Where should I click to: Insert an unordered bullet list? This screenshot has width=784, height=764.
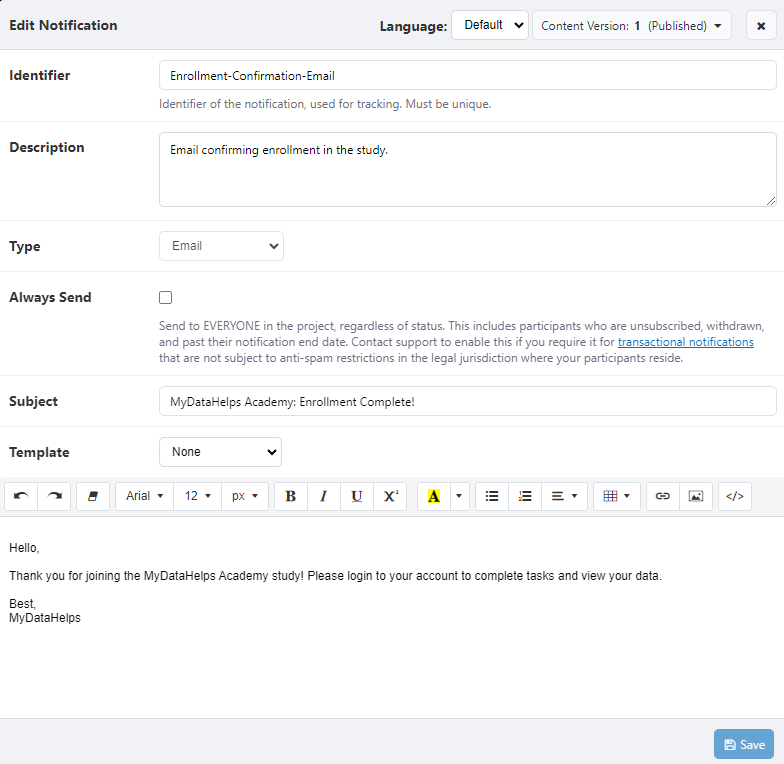pos(492,496)
